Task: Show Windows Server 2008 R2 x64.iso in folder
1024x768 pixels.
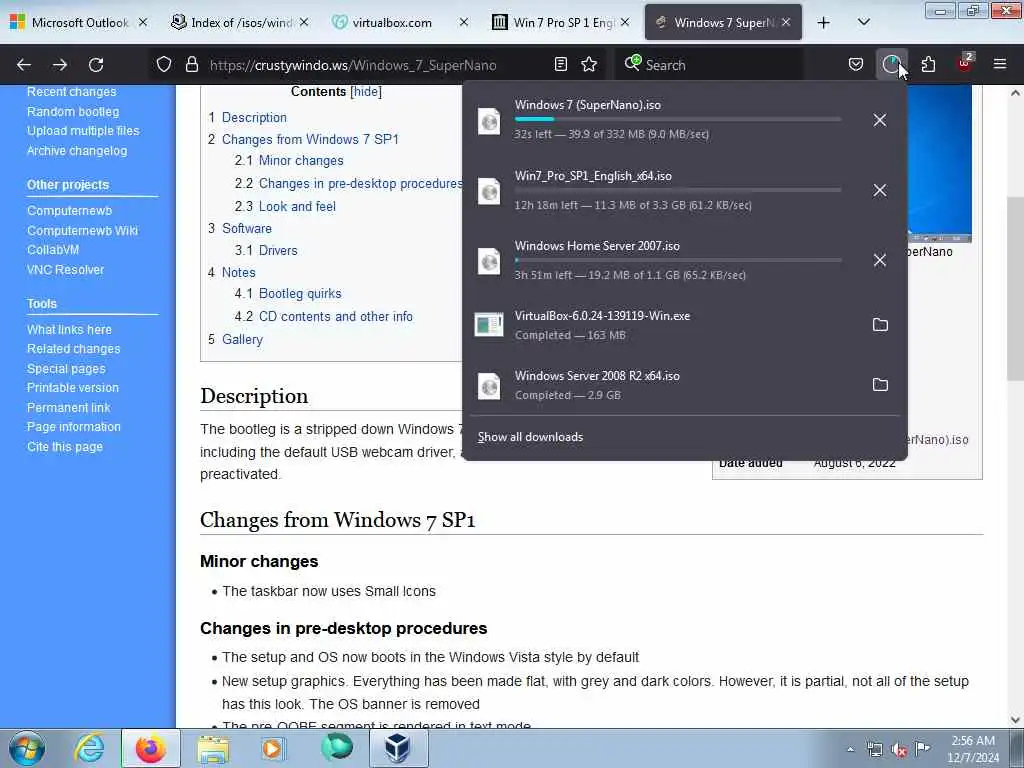Action: pos(880,385)
